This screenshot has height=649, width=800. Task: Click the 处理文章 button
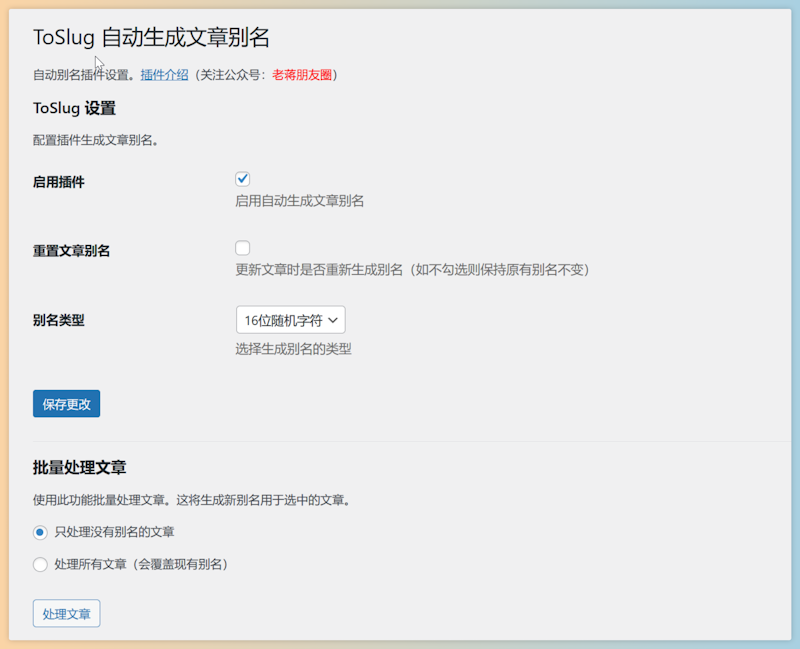click(66, 613)
